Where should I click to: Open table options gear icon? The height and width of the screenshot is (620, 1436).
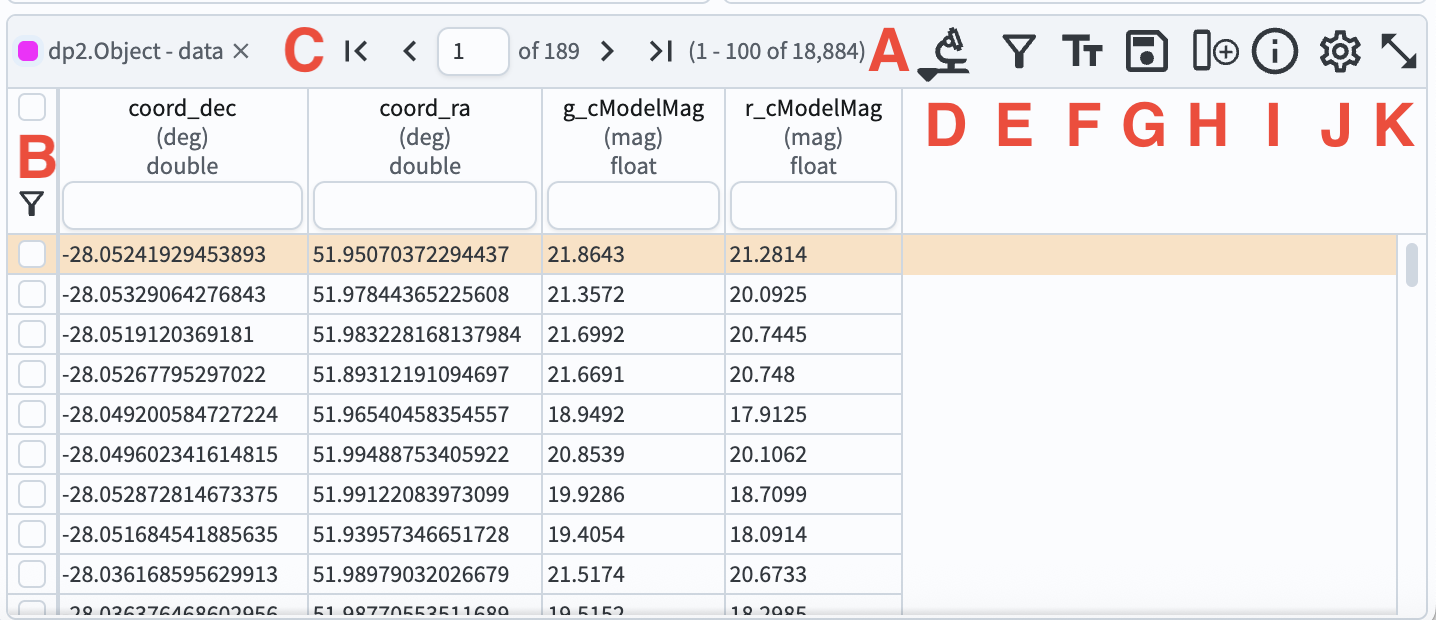(x=1340, y=52)
